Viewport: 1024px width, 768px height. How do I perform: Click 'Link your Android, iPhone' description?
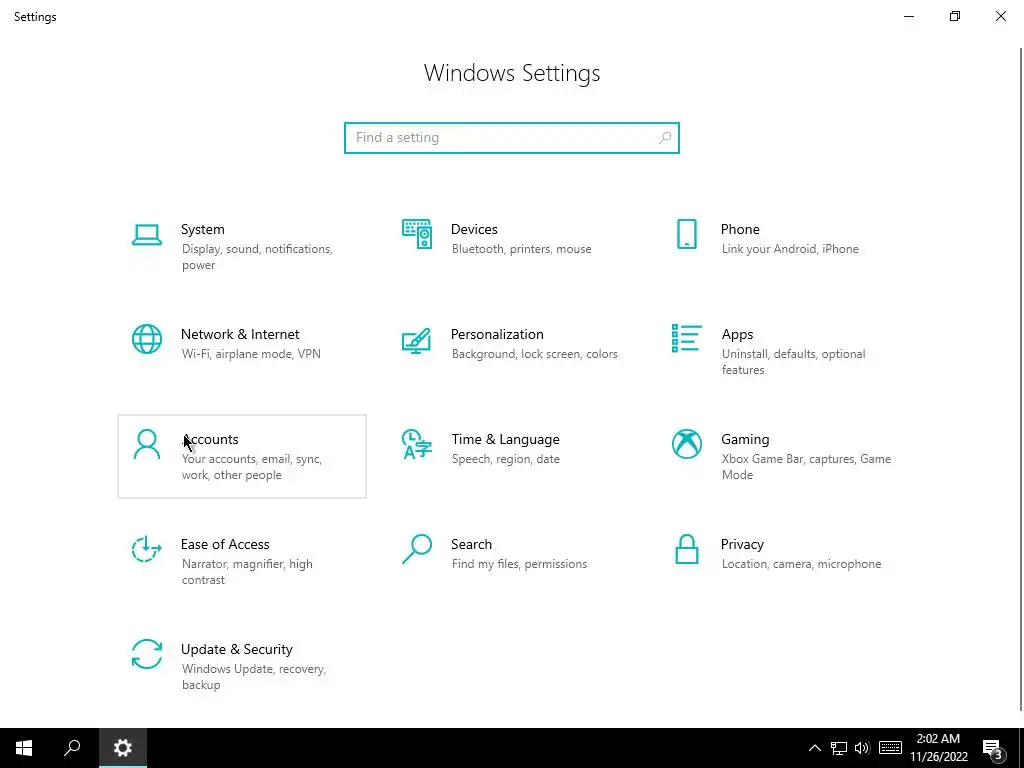[790, 249]
